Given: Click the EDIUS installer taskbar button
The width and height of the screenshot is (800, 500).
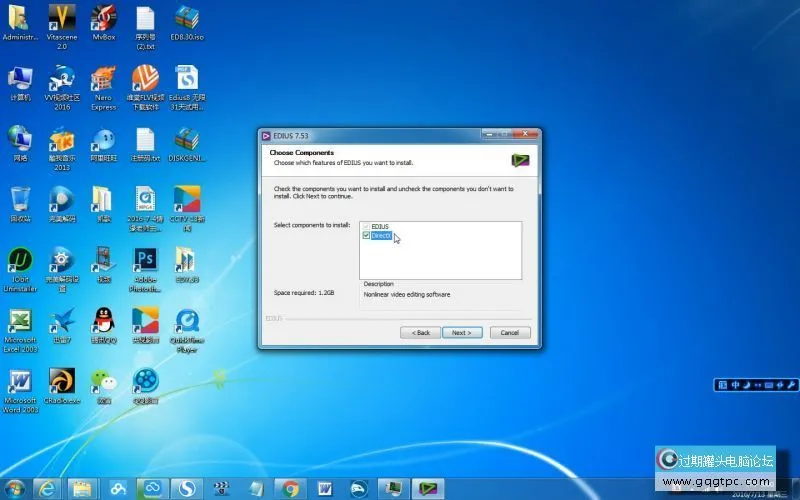Looking at the screenshot, I should click(428, 488).
